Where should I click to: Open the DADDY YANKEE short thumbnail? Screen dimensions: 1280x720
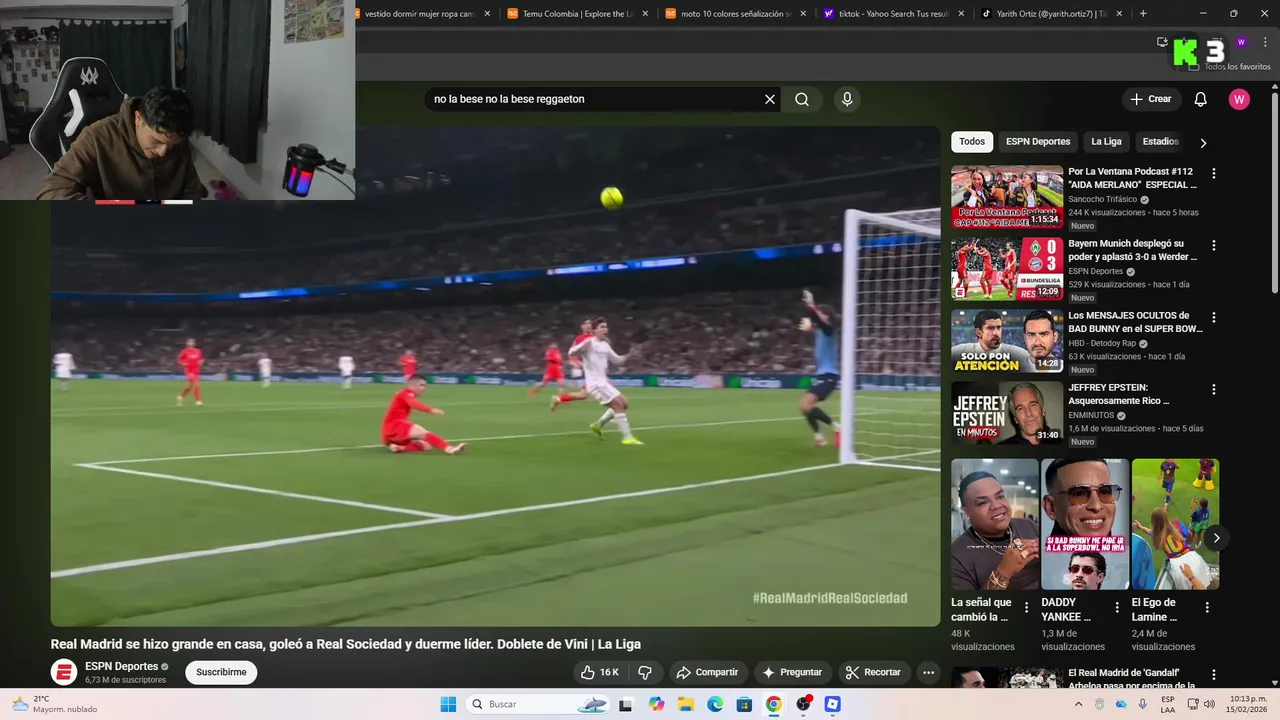(1085, 524)
